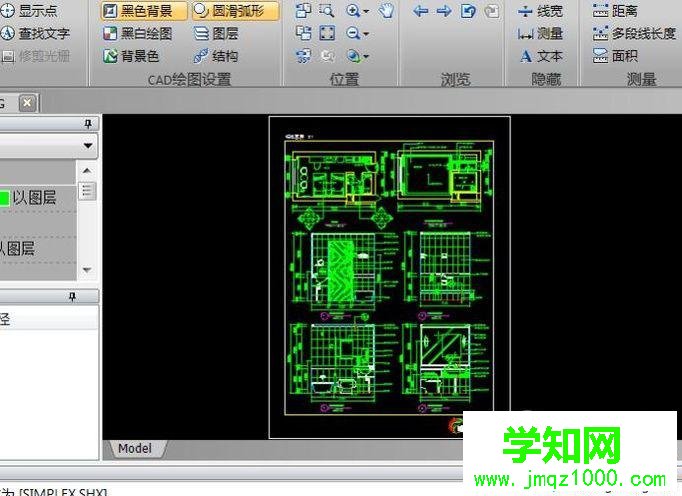
Task: Click the greyed-out refresh zoom icon
Action: pyautogui.click(x=327, y=56)
